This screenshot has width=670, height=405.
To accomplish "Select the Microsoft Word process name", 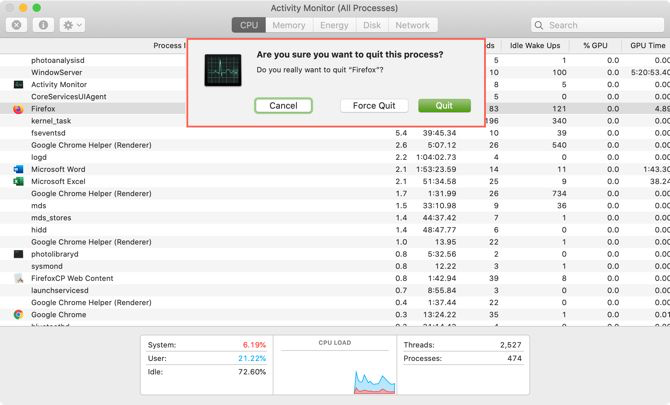I will click(x=58, y=169).
